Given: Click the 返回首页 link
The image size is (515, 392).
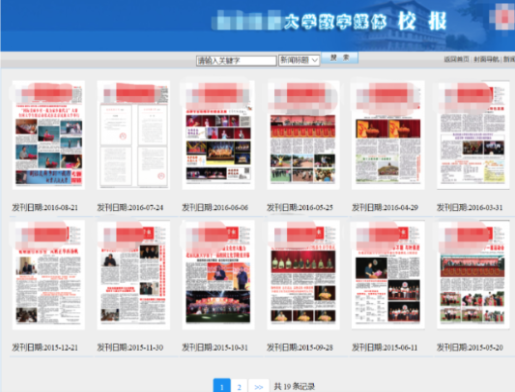Looking at the screenshot, I should (456, 59).
